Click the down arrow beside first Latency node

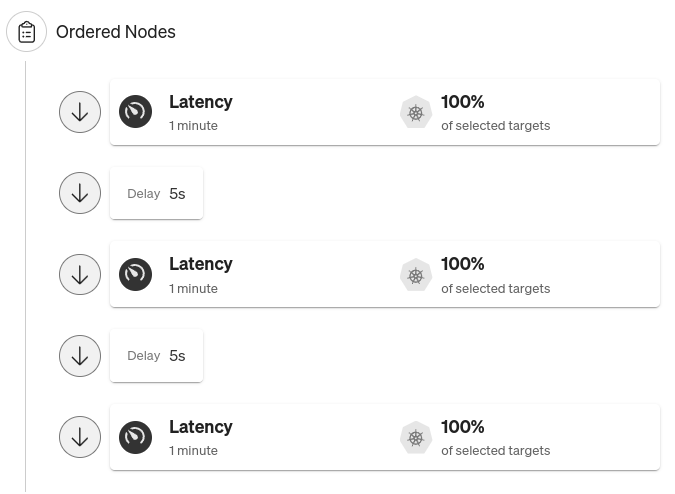click(x=80, y=112)
